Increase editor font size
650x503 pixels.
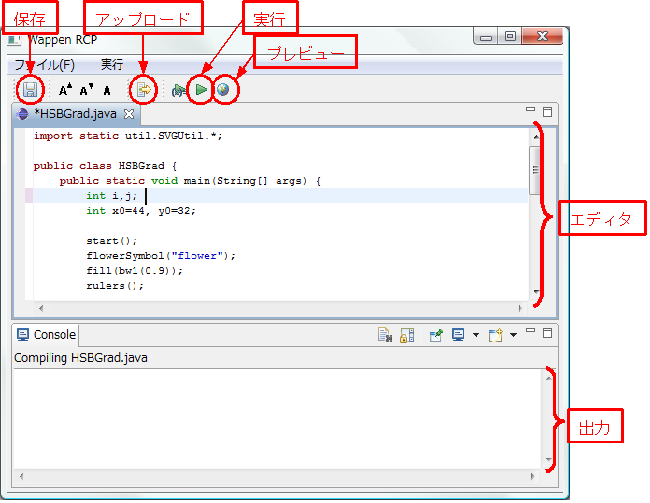tap(65, 90)
